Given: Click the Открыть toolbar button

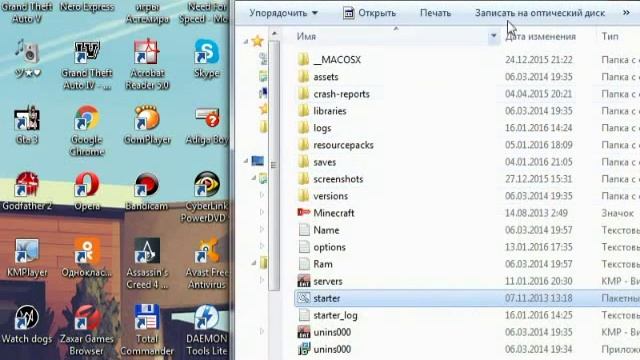Looking at the screenshot, I should click(x=370, y=13).
